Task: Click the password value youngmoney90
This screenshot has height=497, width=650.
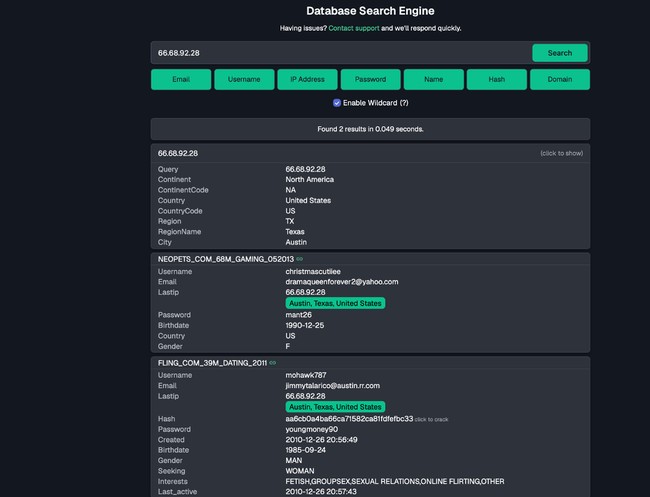Action: (311, 429)
